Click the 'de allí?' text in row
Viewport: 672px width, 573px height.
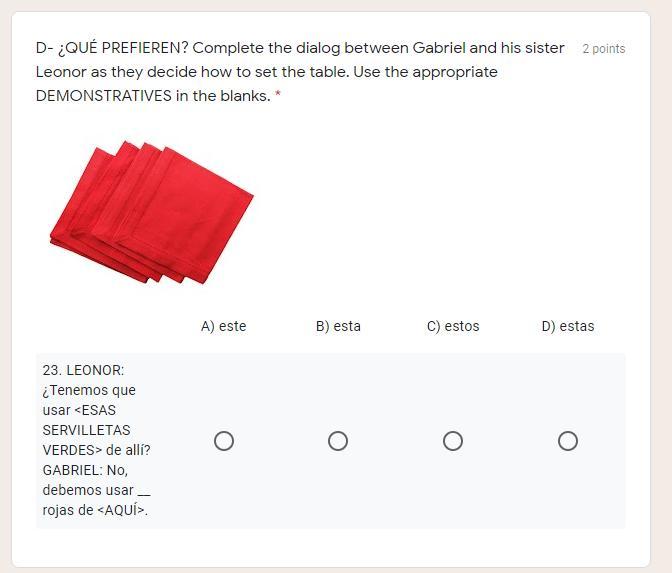128,450
